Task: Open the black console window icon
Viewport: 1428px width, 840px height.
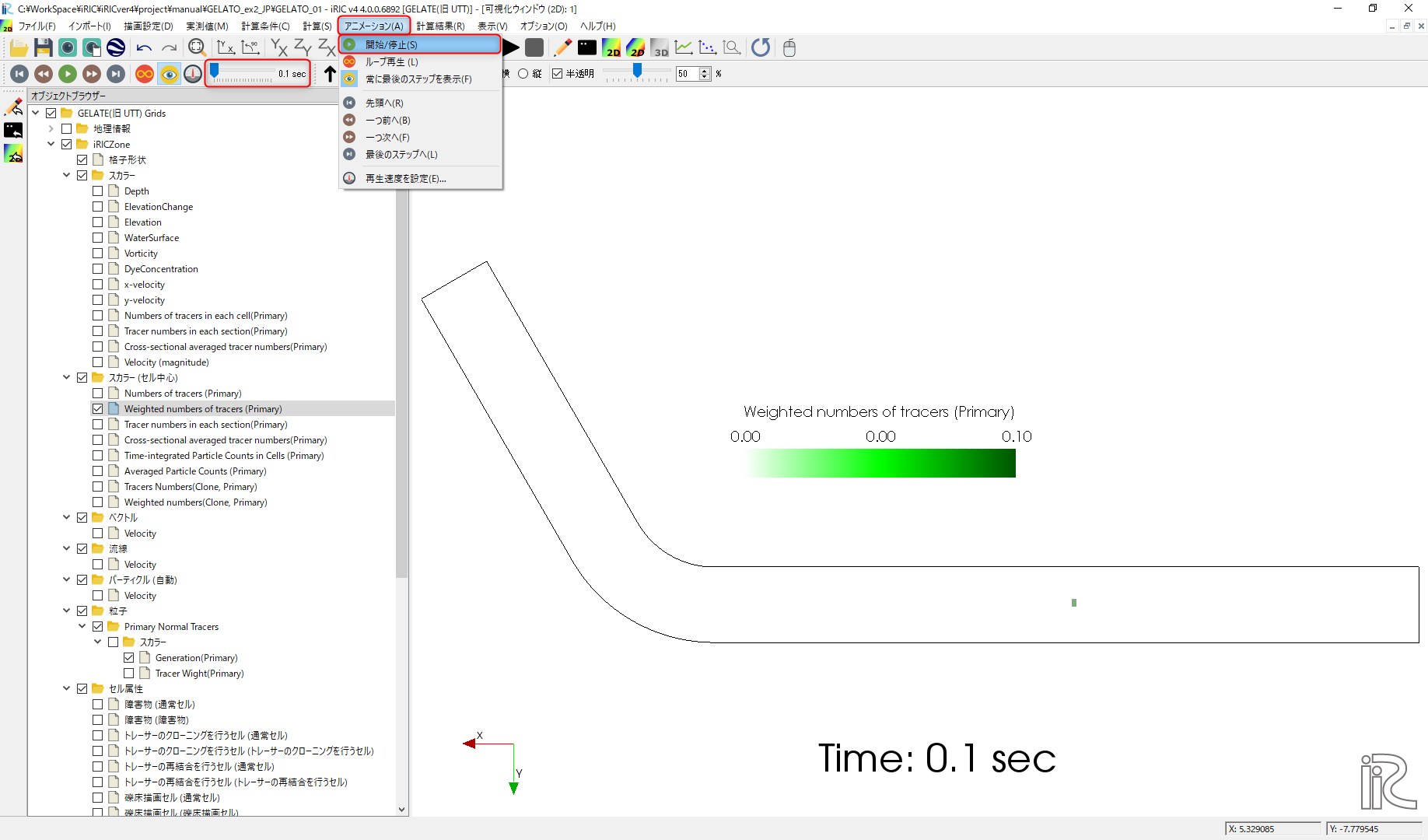Action: 587,47
